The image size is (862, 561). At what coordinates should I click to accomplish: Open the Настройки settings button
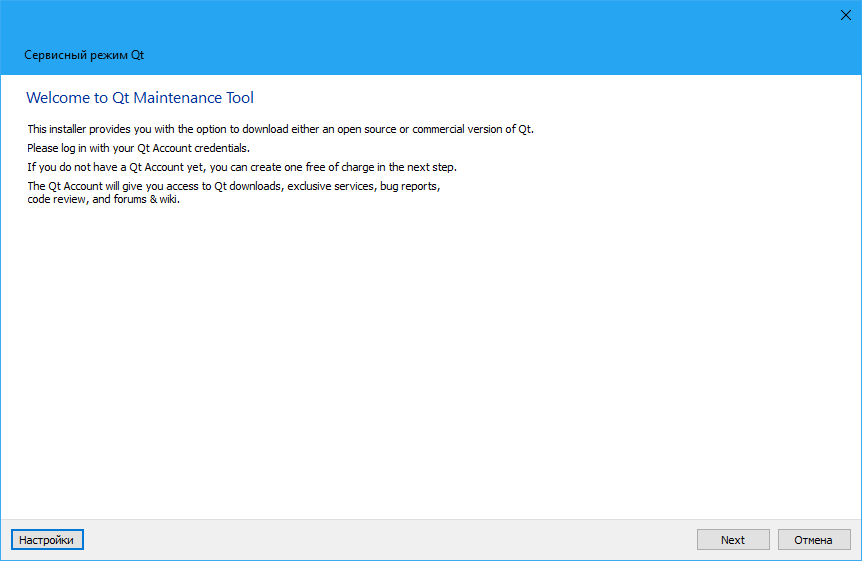pyautogui.click(x=47, y=540)
